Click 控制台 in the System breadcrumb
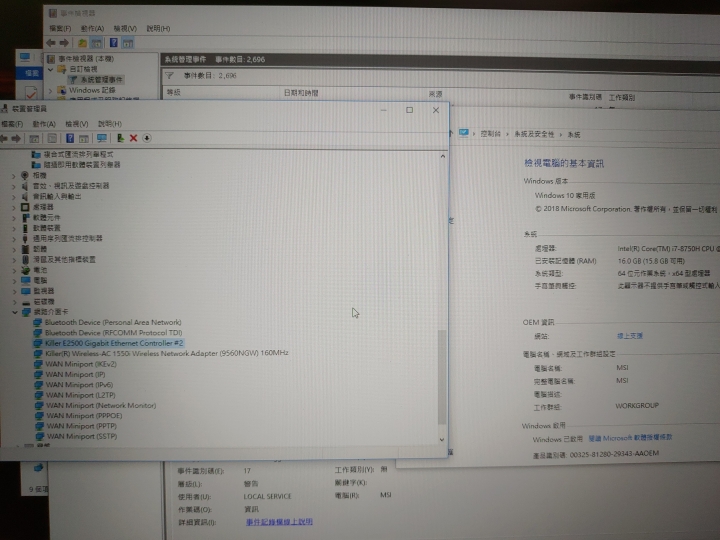Image resolution: width=720 pixels, height=540 pixels. (x=490, y=134)
